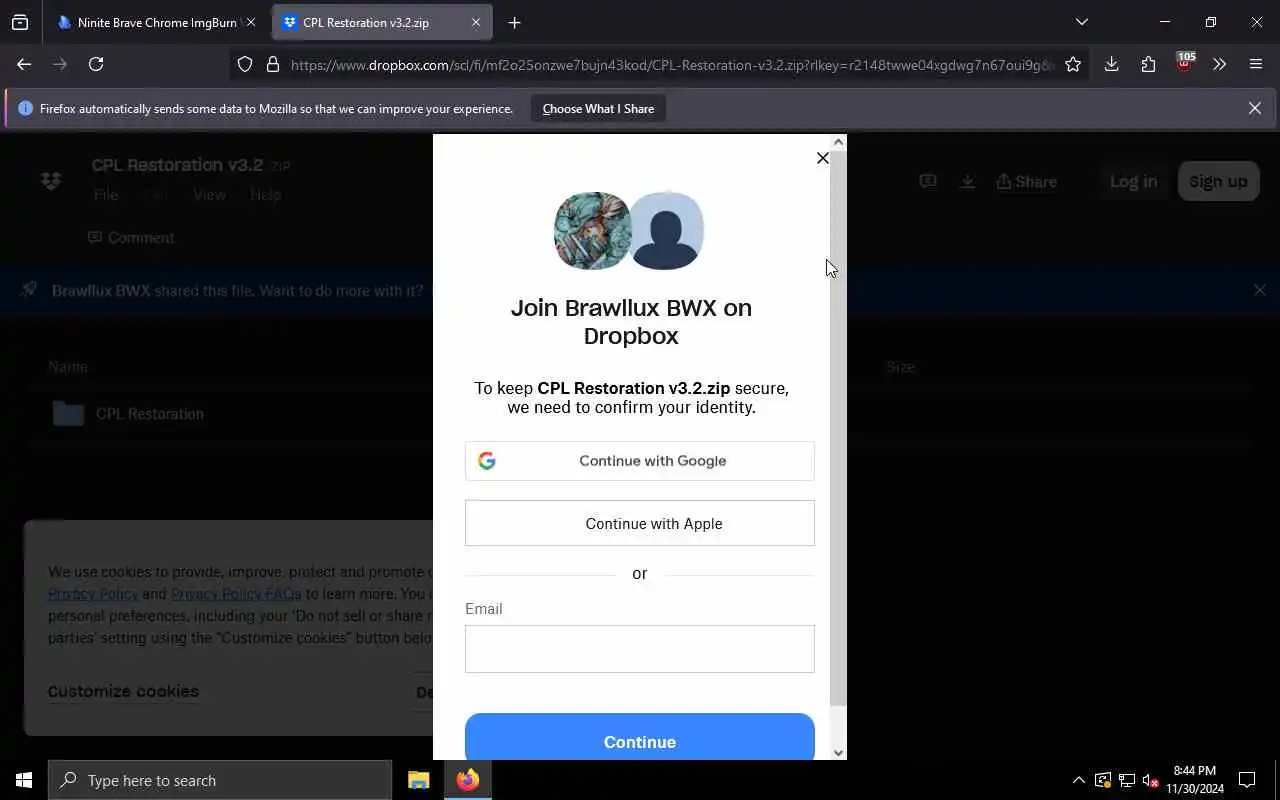Show more toolbar tools chevron
Viewport: 1280px width, 800px height.
pos(1219,64)
